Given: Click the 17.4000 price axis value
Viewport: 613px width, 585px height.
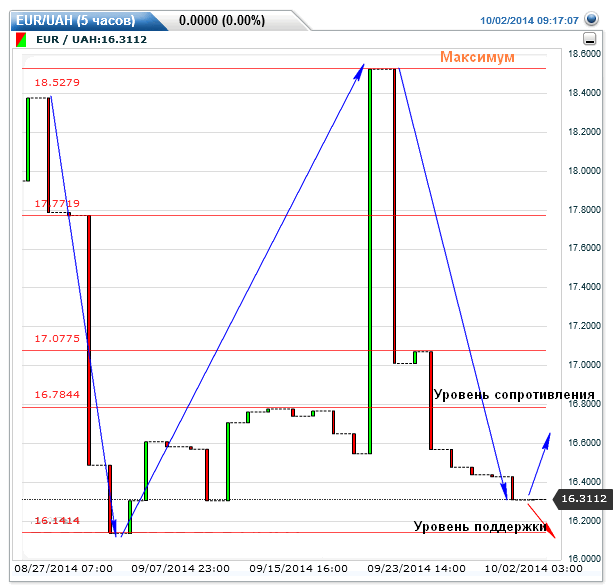Looking at the screenshot, I should click(x=584, y=287).
